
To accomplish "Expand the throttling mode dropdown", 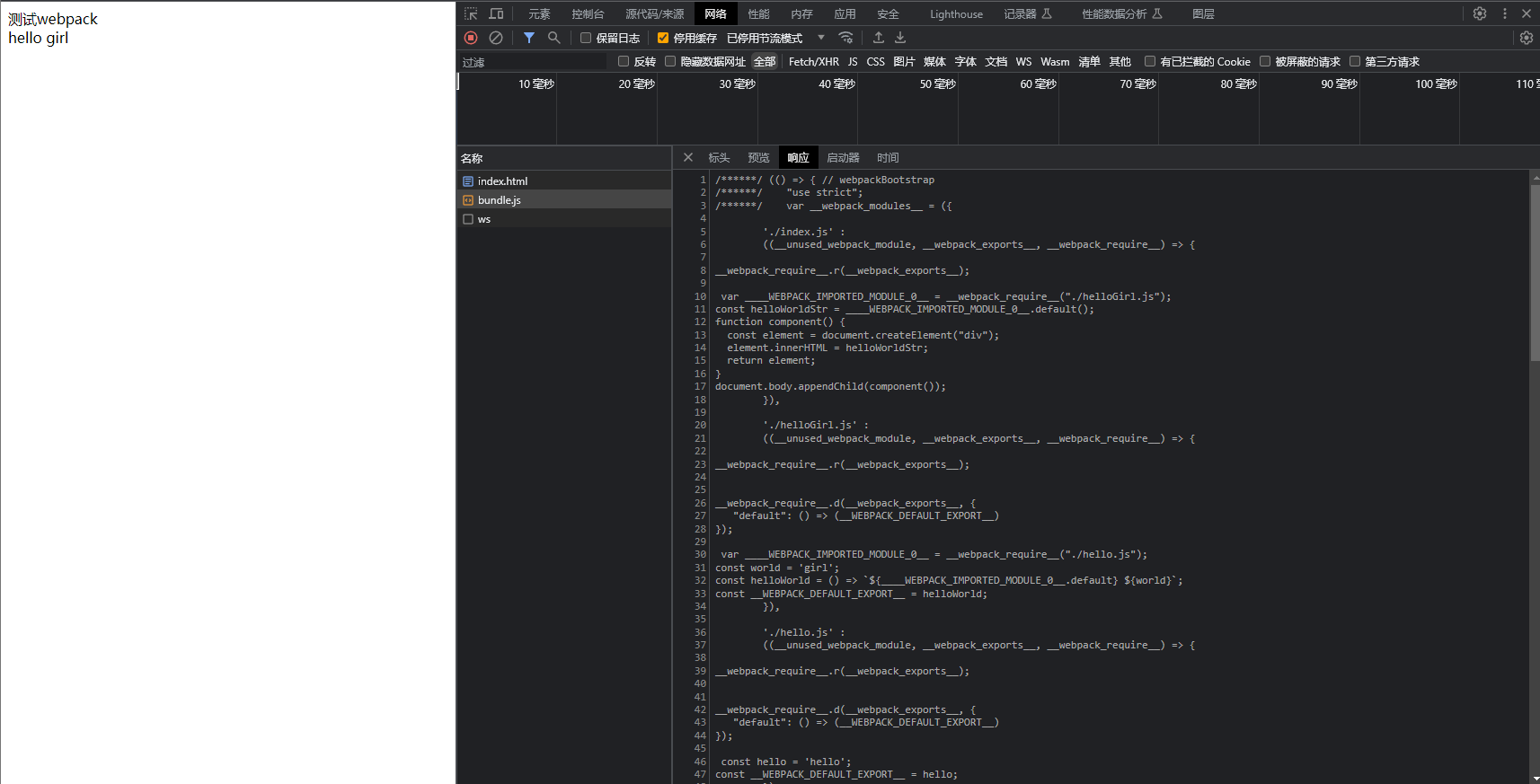I will tap(821, 38).
